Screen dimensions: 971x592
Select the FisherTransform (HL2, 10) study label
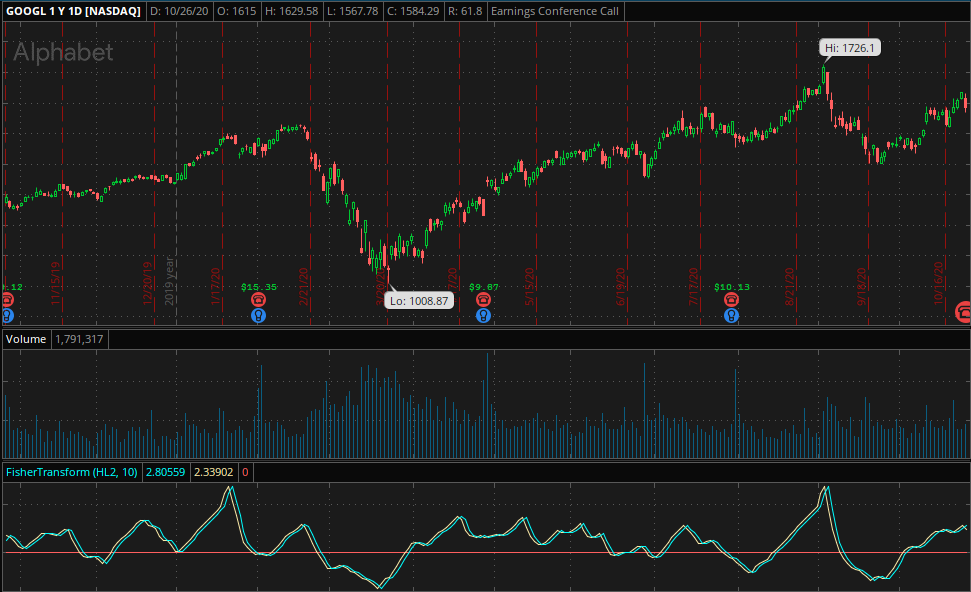click(73, 472)
